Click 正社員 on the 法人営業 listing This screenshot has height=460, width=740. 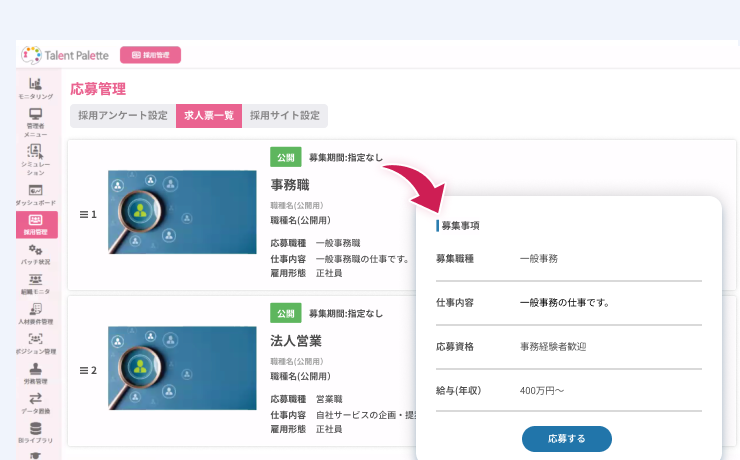329,429
